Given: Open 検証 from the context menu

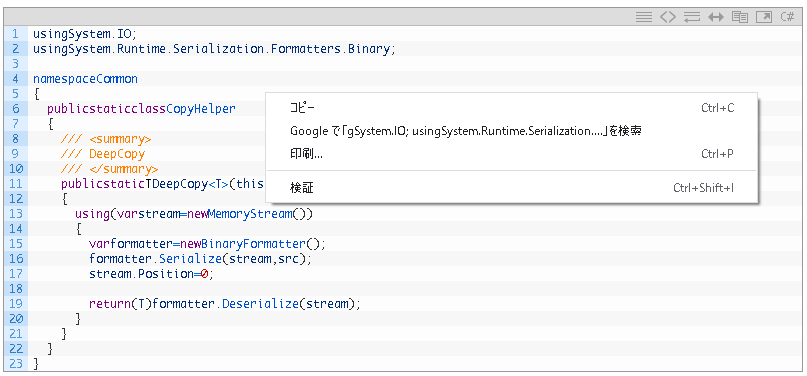Looking at the screenshot, I should pos(511,188).
